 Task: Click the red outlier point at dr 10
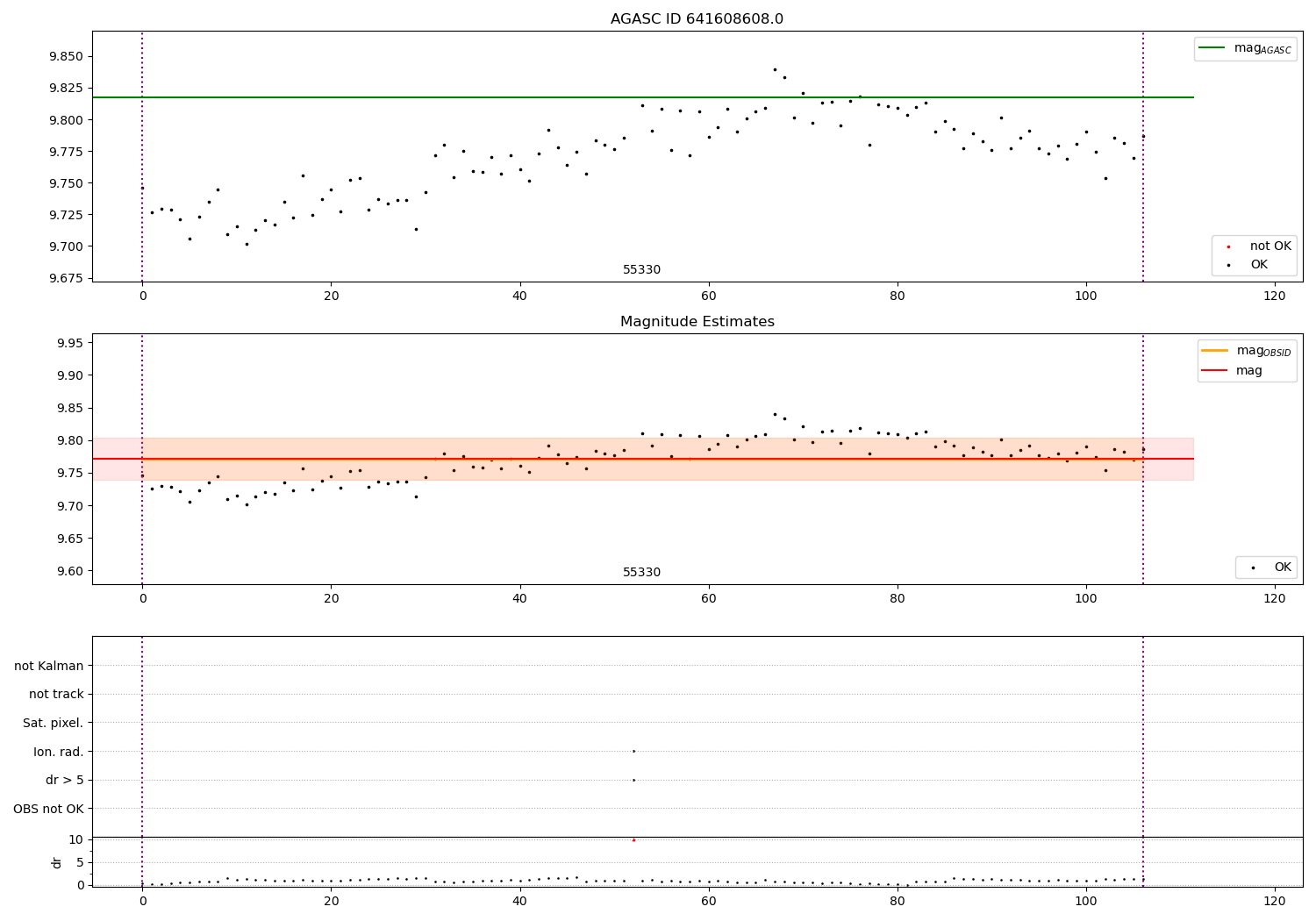click(633, 840)
